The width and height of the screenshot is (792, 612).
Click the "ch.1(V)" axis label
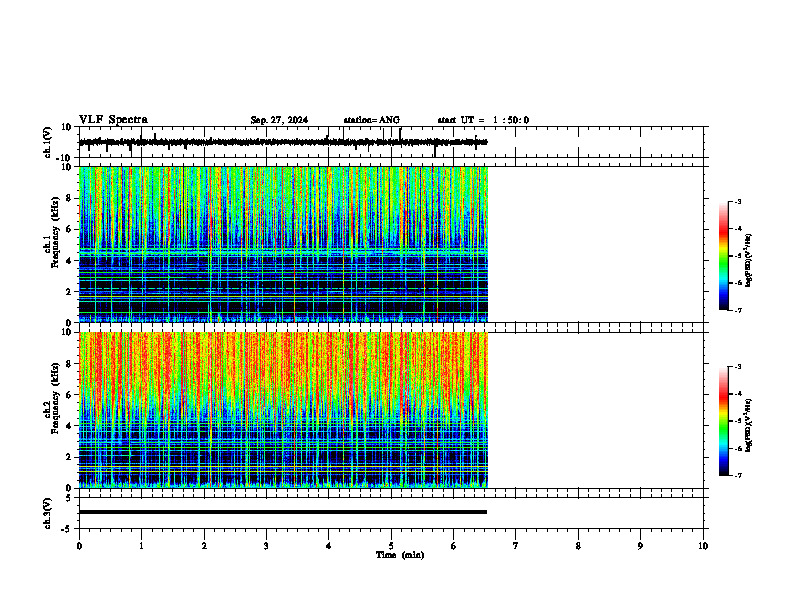47,142
